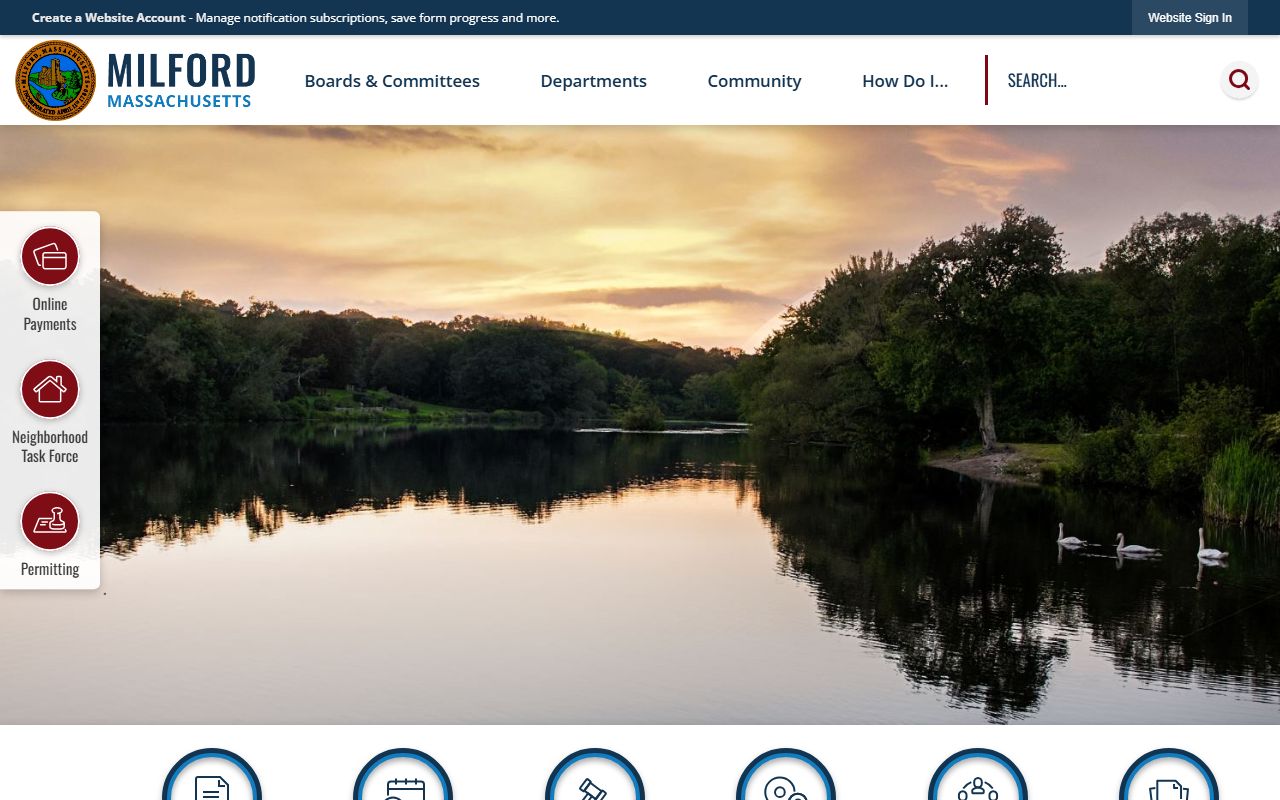Click the people group circle icon
The height and width of the screenshot is (800, 1280).
[x=978, y=775]
